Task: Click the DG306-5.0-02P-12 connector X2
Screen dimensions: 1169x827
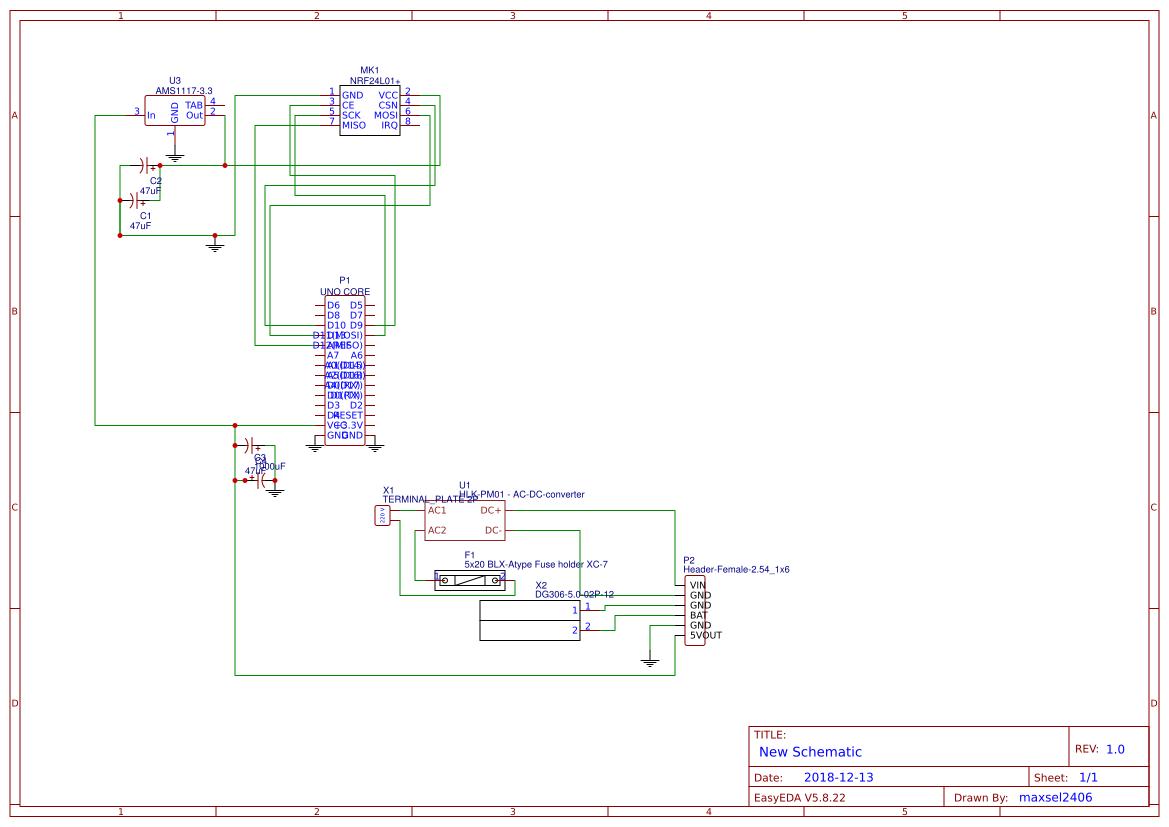Action: coord(530,620)
